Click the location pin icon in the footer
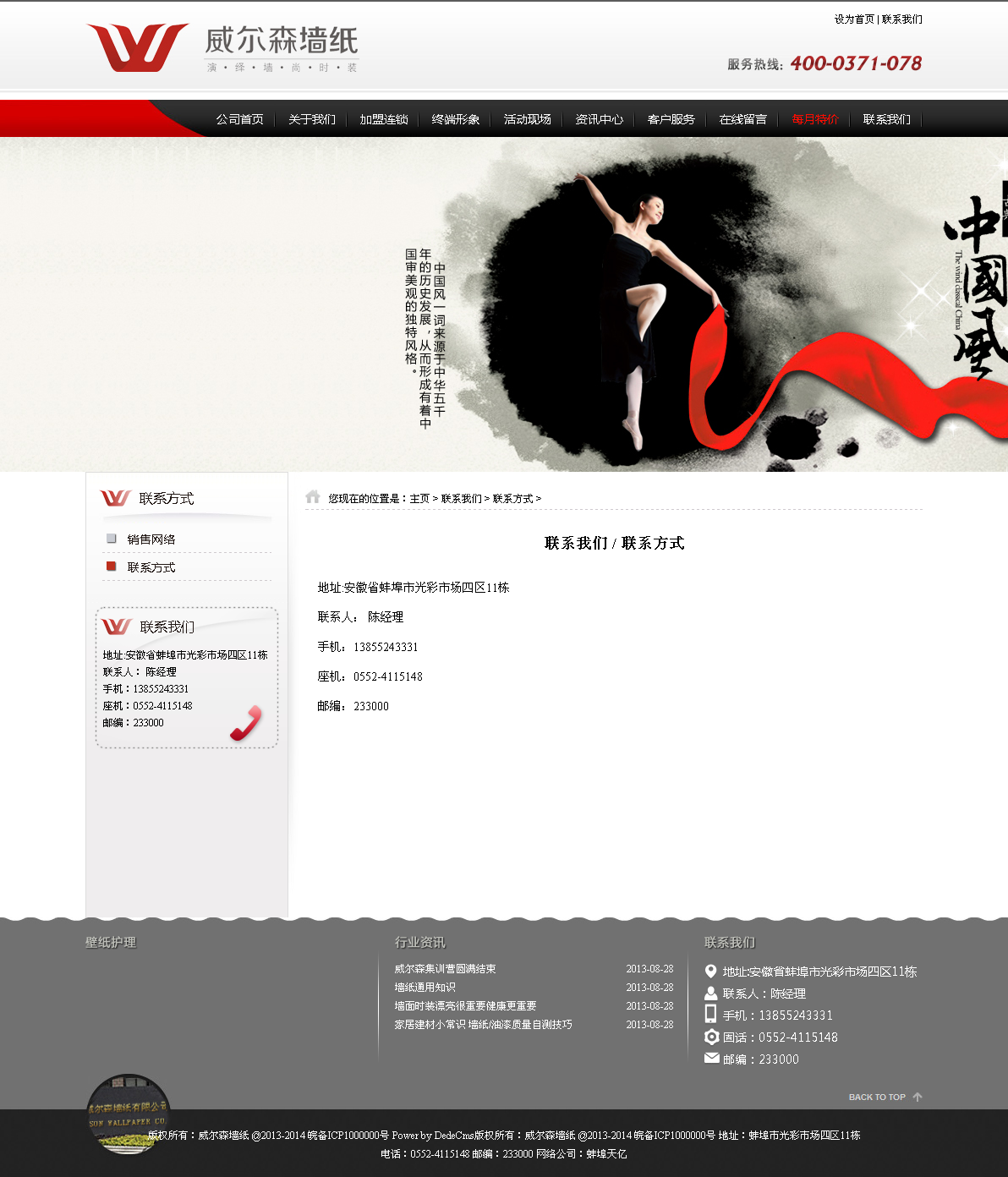The width and height of the screenshot is (1008, 1177). coord(711,972)
